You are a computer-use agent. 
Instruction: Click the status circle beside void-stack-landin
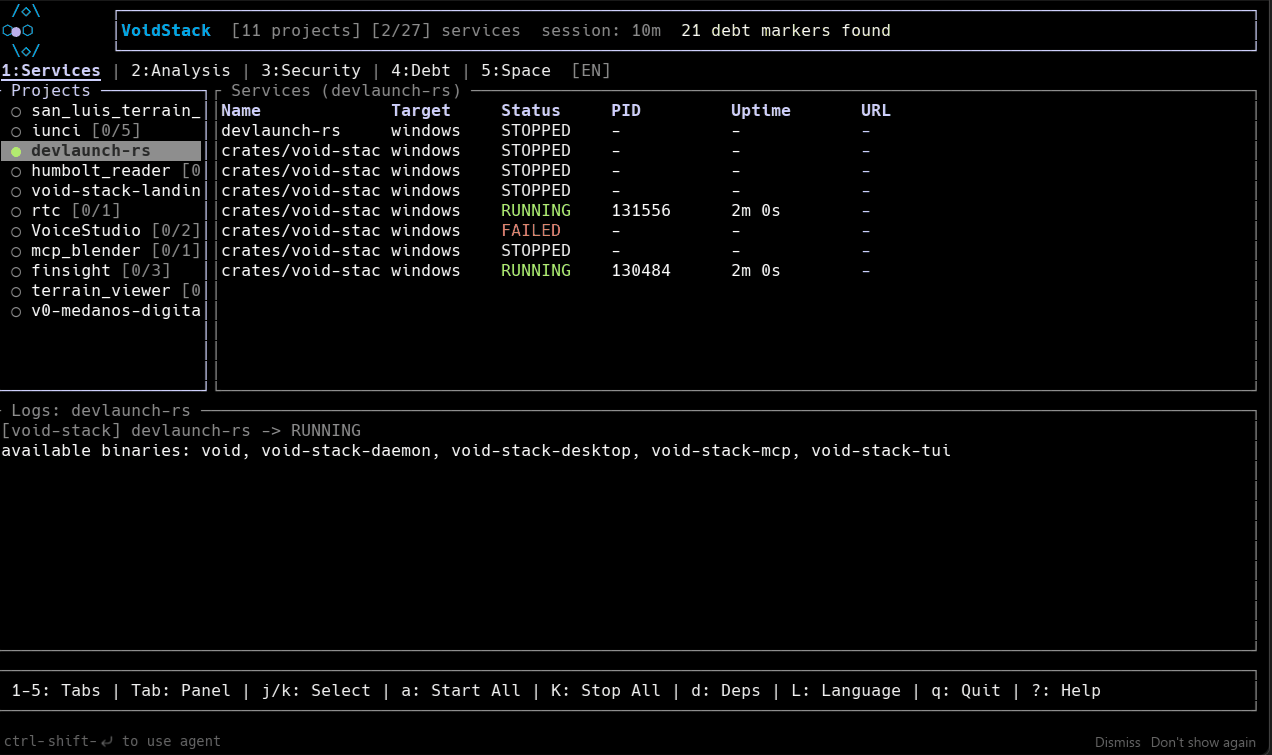16,191
